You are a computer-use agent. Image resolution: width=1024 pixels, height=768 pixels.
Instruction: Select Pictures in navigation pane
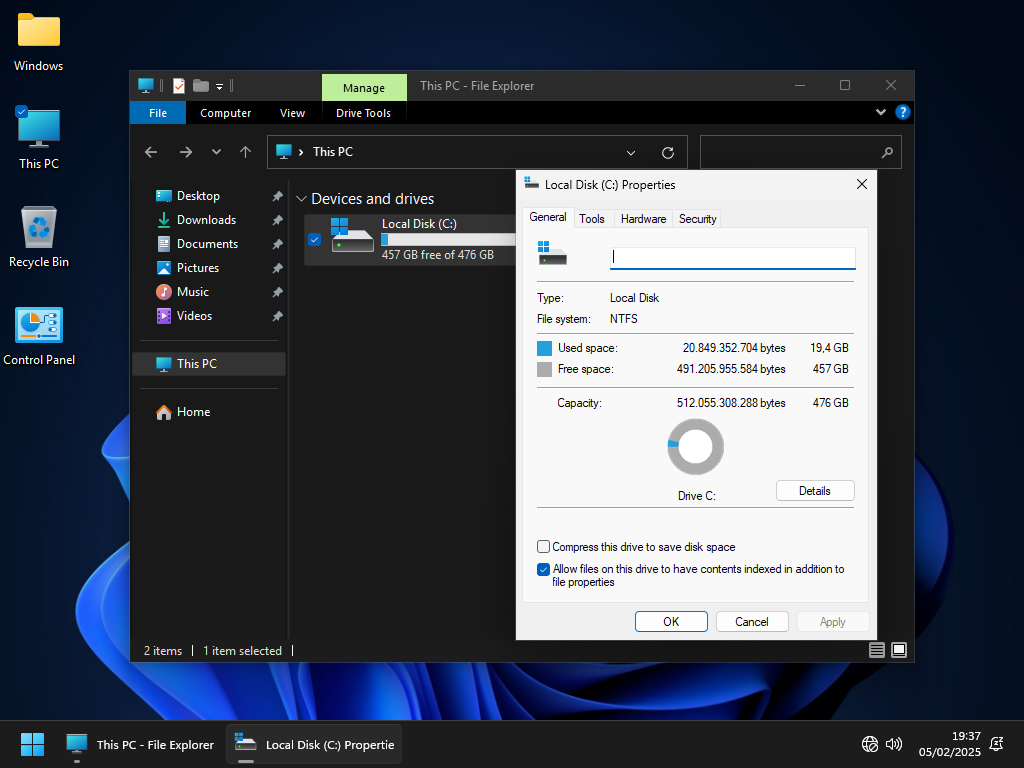(x=198, y=268)
